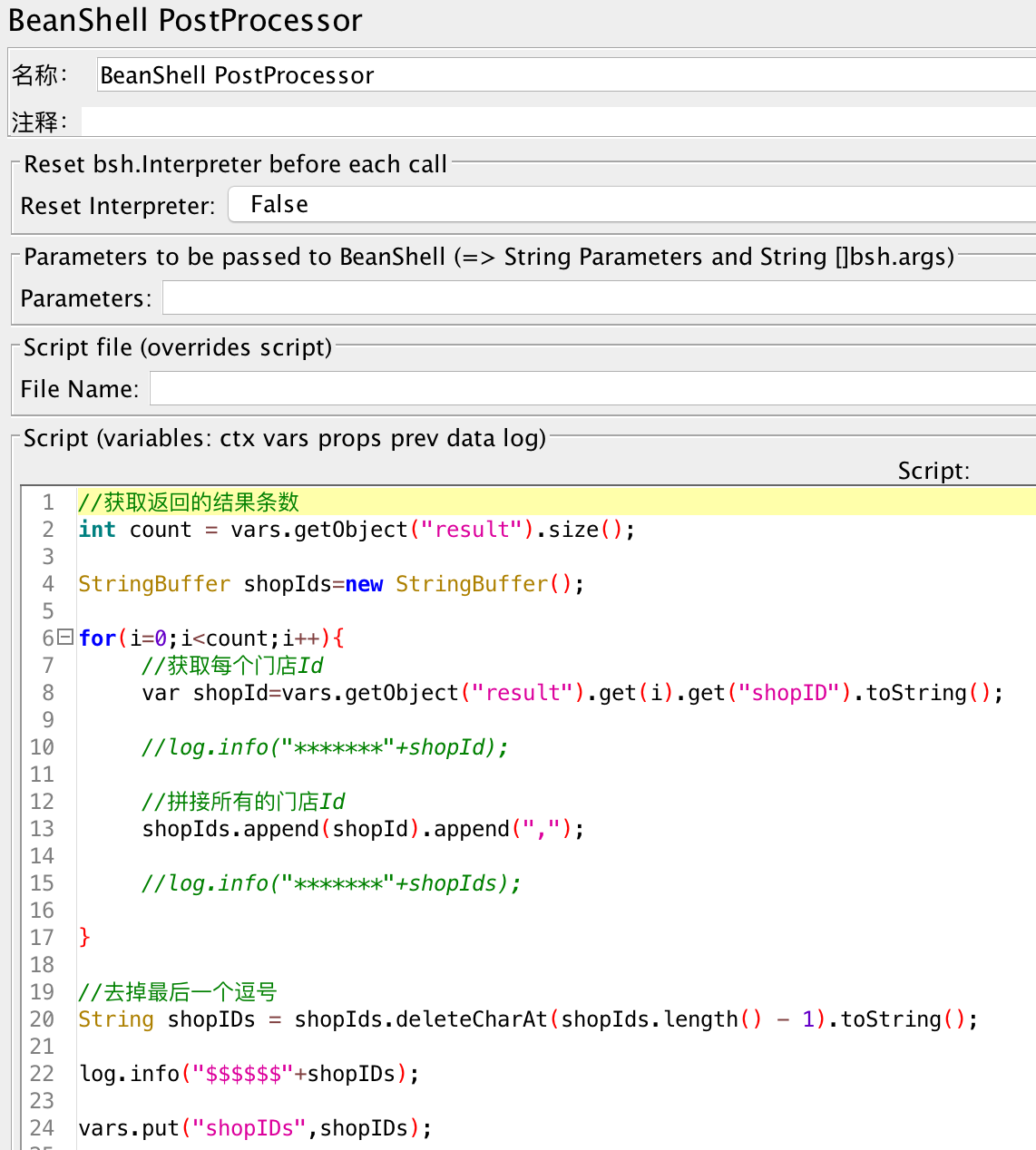Click line 22 log.info "$$$$$$" statement
Viewport: 1036px width, 1150px height.
click(x=249, y=1074)
